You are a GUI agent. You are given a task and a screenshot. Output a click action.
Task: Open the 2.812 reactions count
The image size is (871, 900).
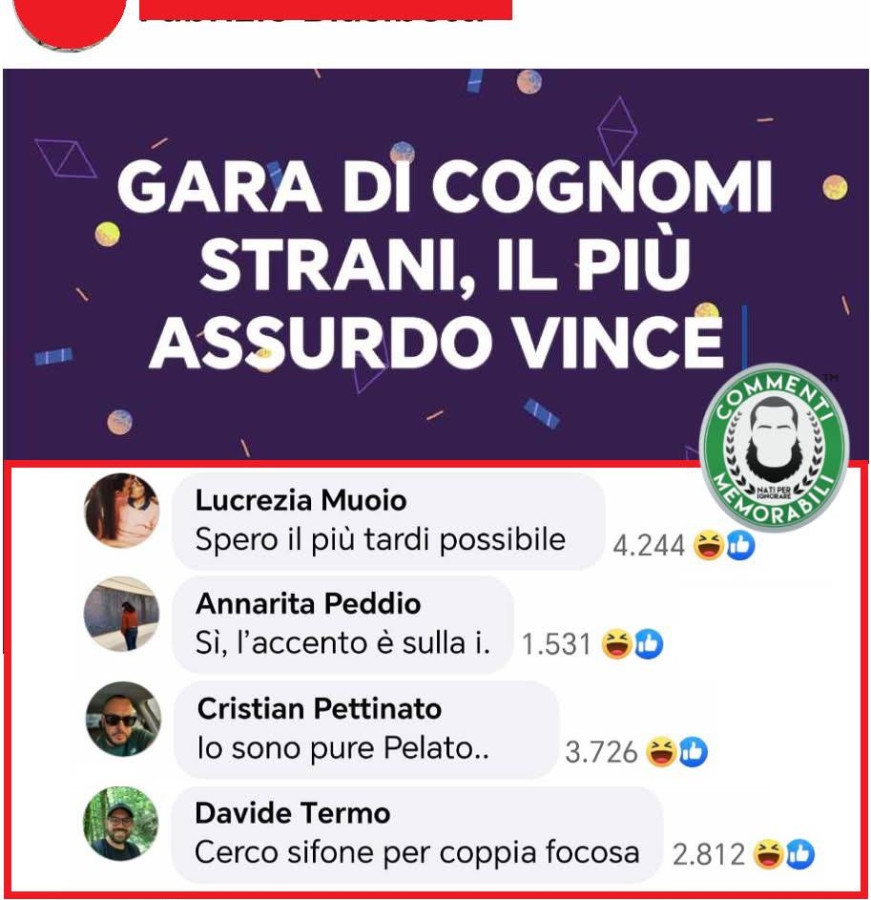[709, 855]
